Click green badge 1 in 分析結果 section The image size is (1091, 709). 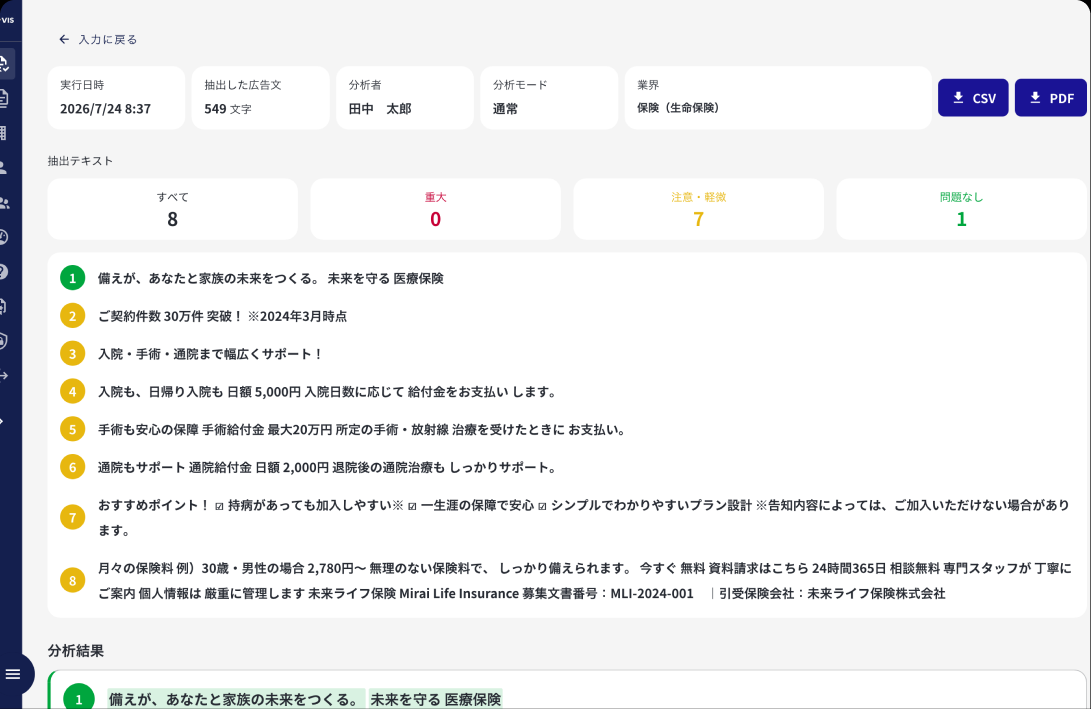(x=79, y=698)
